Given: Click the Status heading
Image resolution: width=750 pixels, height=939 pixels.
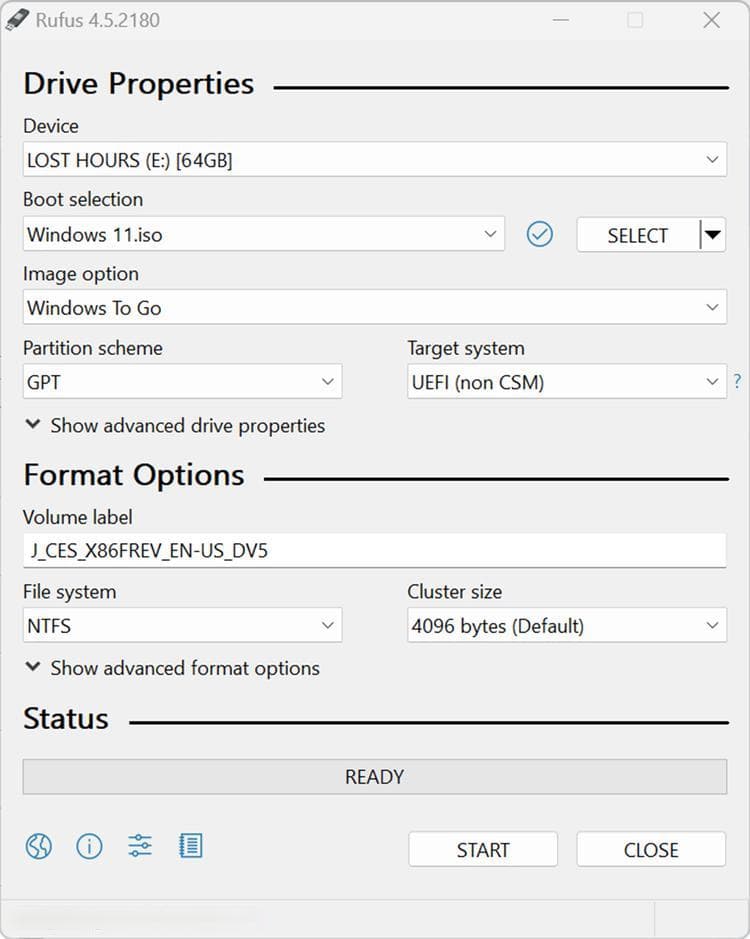Looking at the screenshot, I should 66,718.
